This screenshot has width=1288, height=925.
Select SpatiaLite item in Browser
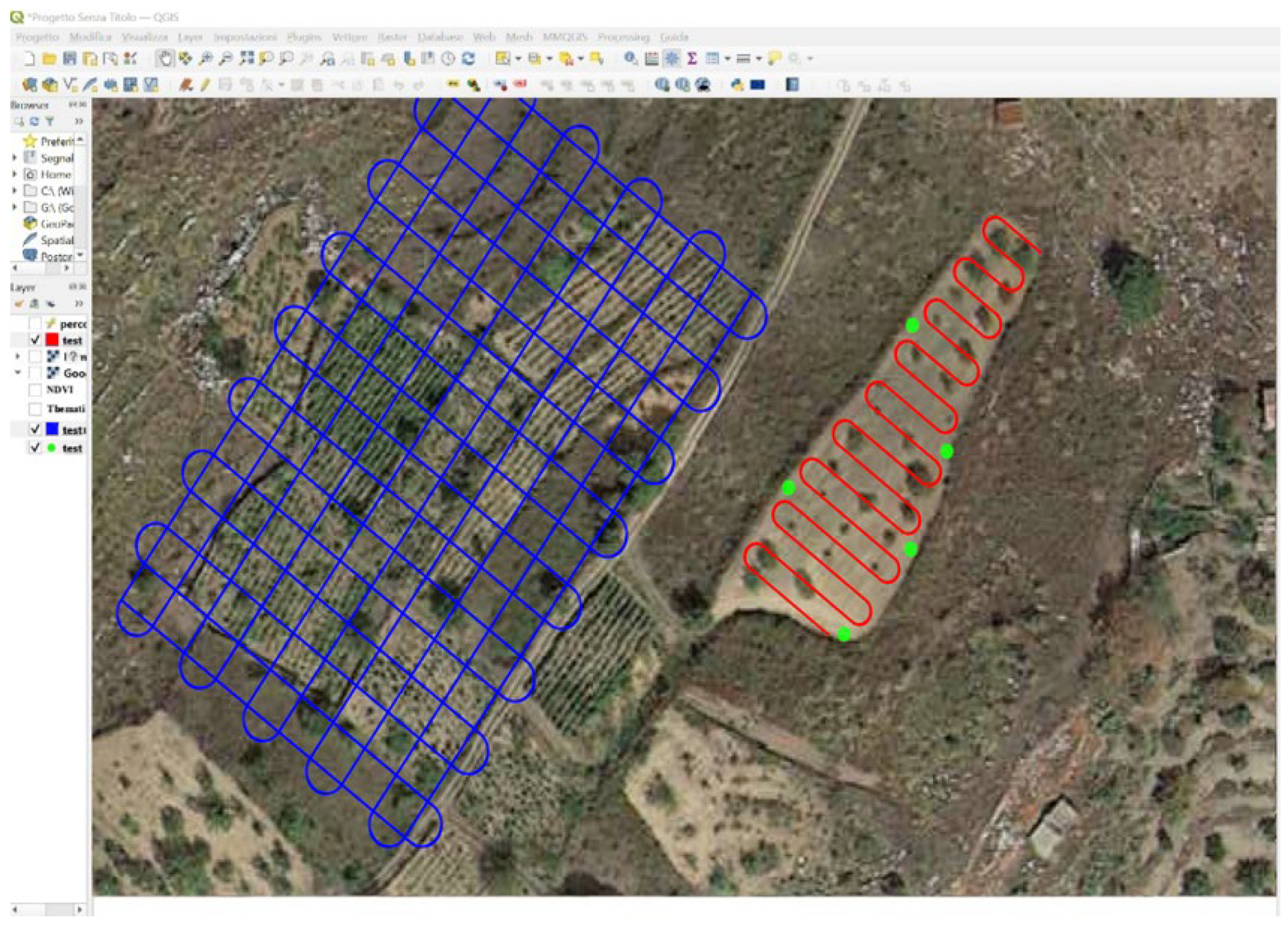[49, 240]
